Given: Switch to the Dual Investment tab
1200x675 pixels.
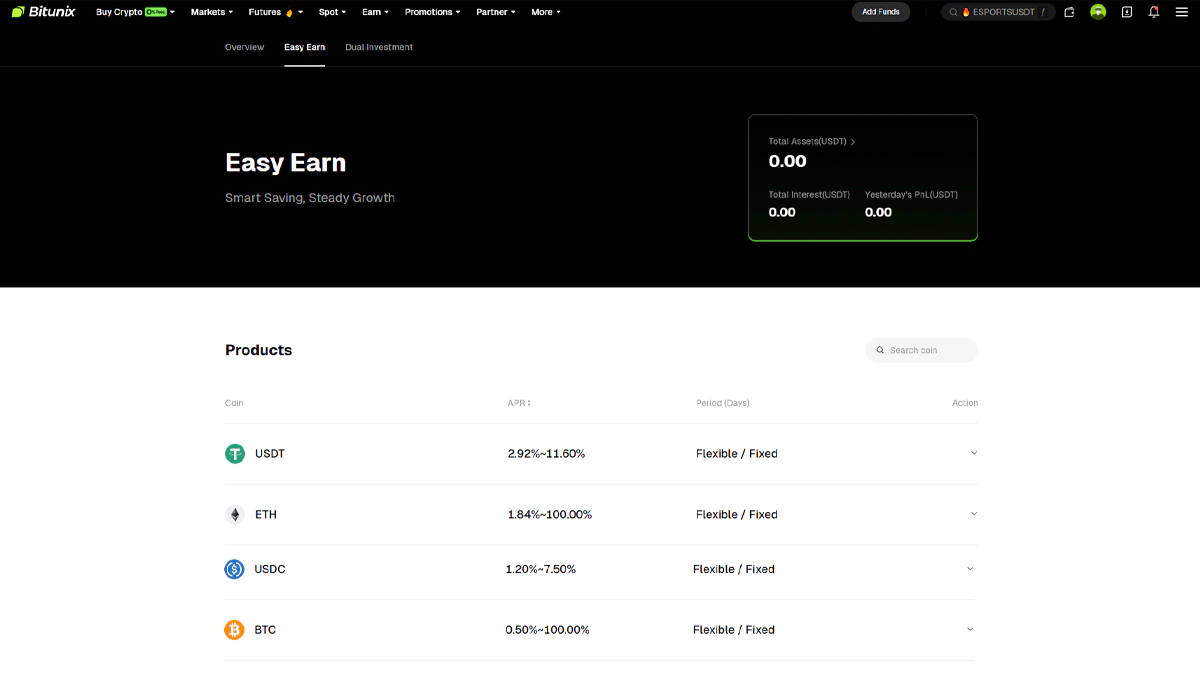Looking at the screenshot, I should coord(378,46).
